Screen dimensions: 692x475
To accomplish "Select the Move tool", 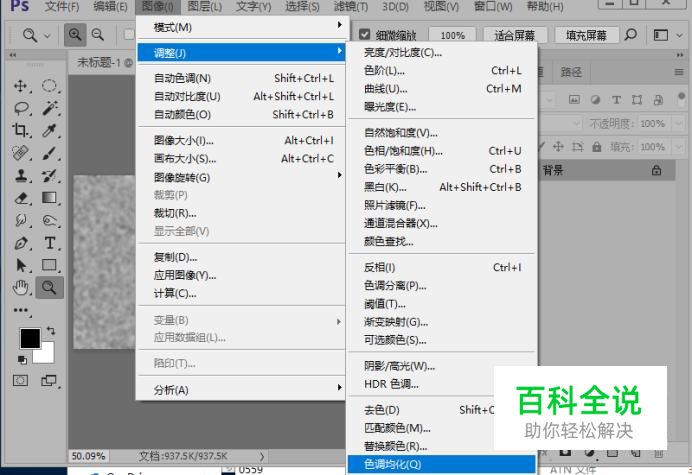I will pyautogui.click(x=21, y=85).
